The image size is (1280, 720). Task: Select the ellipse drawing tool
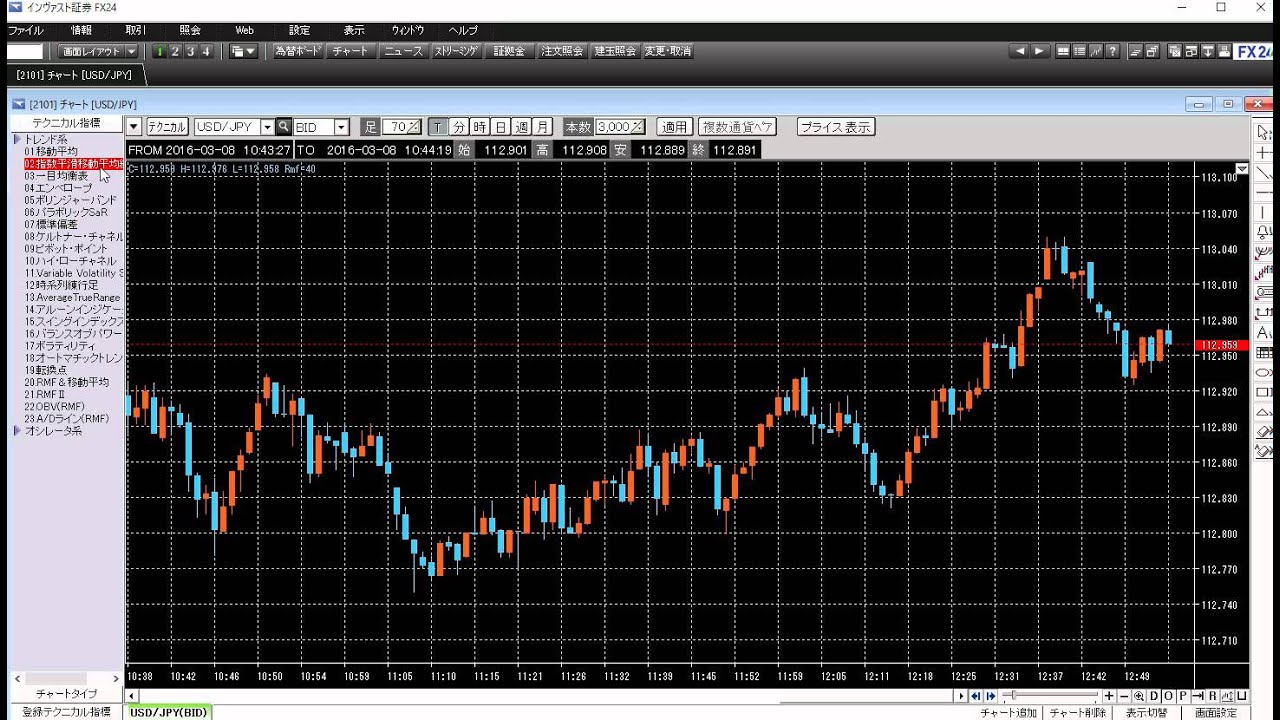1264,372
